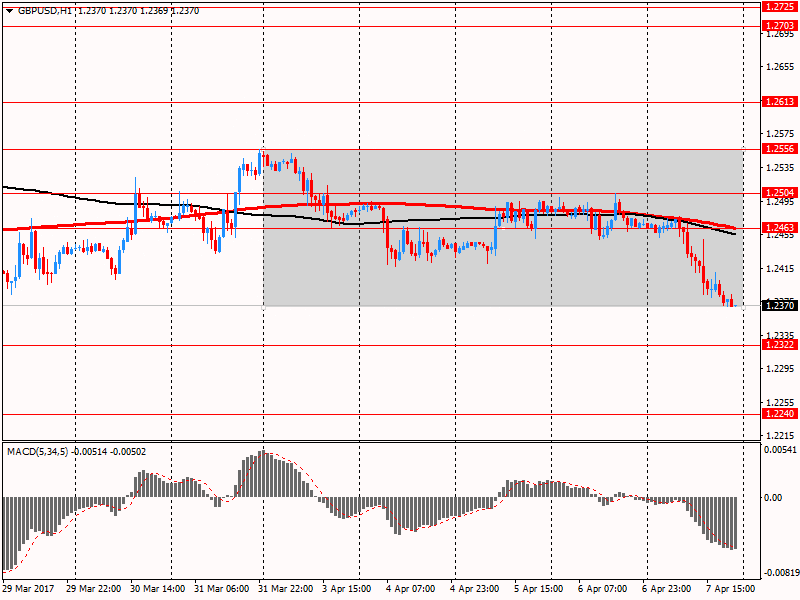Select the red 1.2613 price level label

tap(780, 102)
